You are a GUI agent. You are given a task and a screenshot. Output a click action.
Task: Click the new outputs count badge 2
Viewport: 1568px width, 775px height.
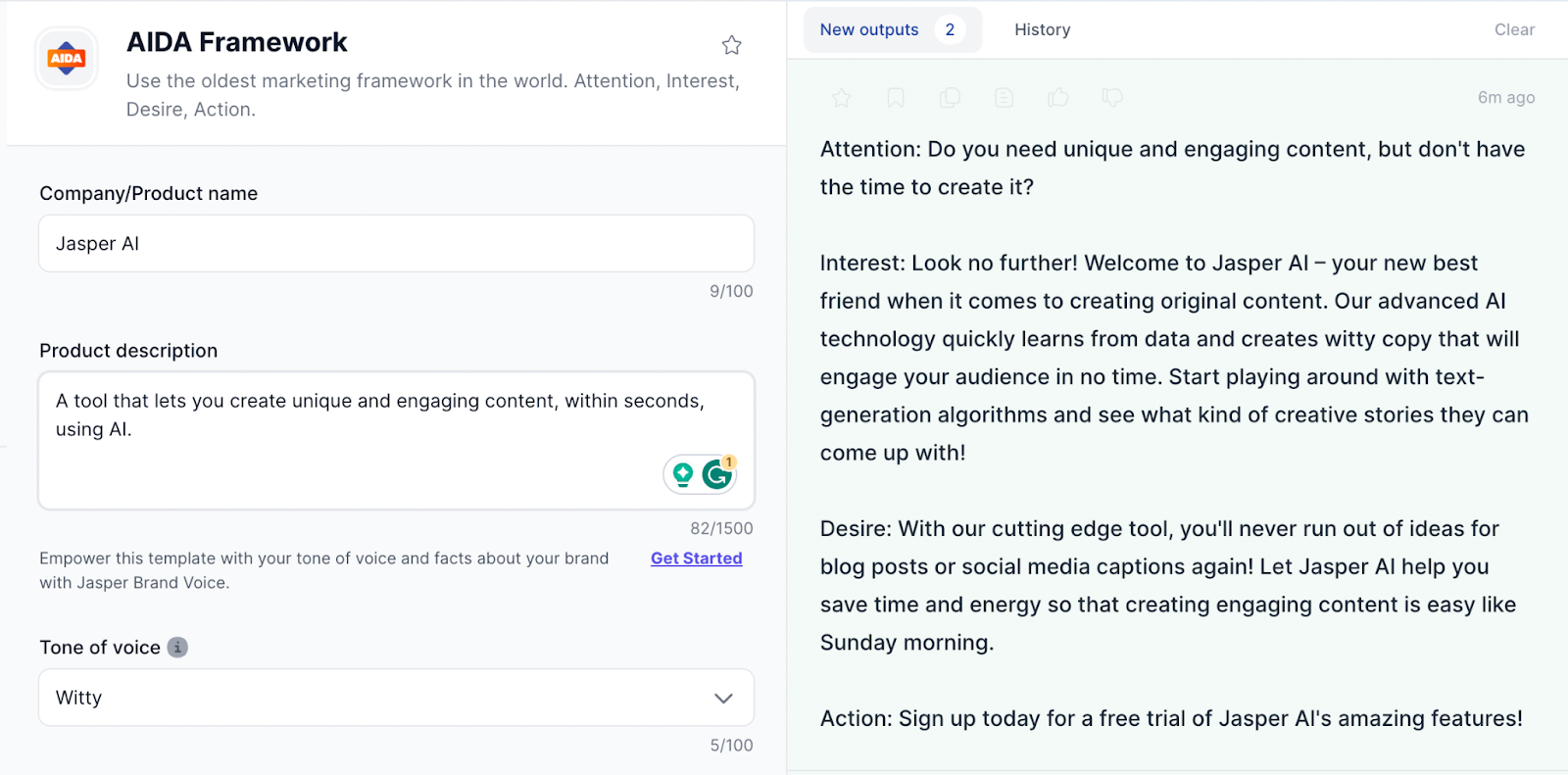950,30
